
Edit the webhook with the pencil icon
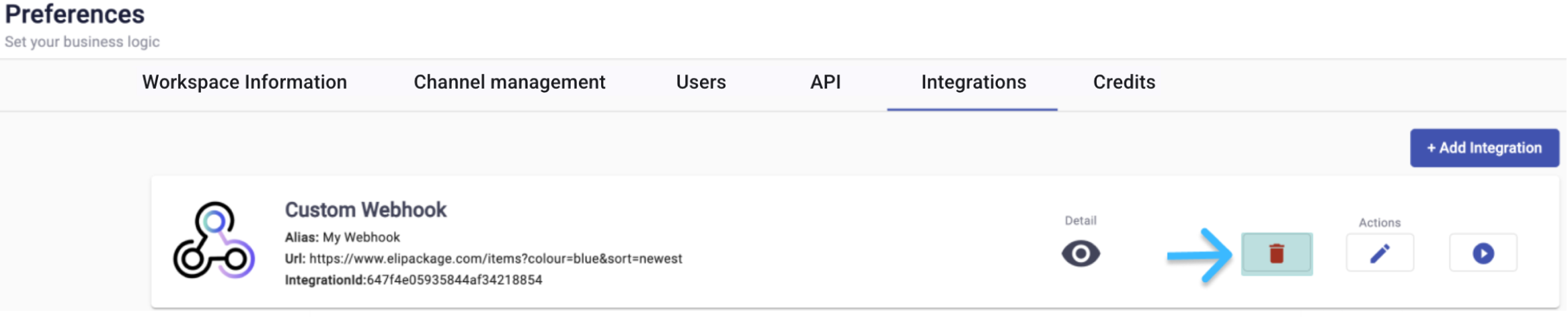[x=1380, y=253]
